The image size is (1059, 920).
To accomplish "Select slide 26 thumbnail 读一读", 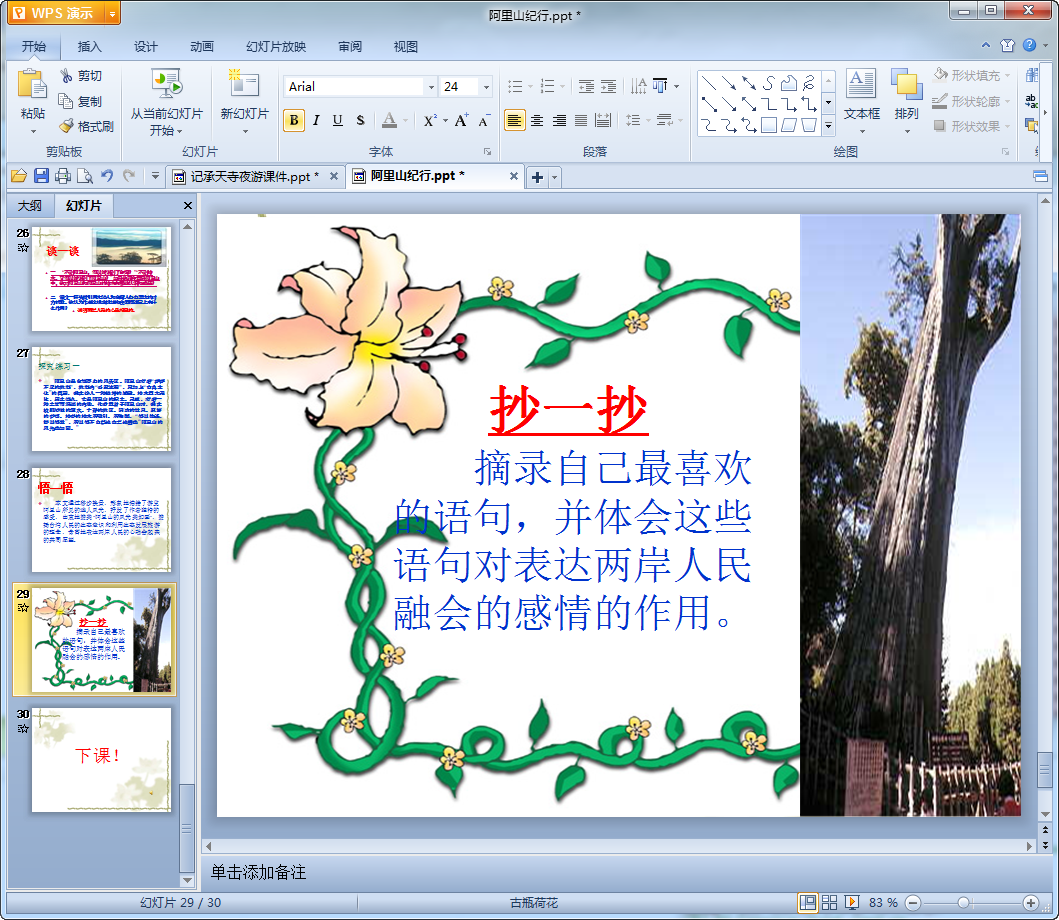I will tap(101, 278).
